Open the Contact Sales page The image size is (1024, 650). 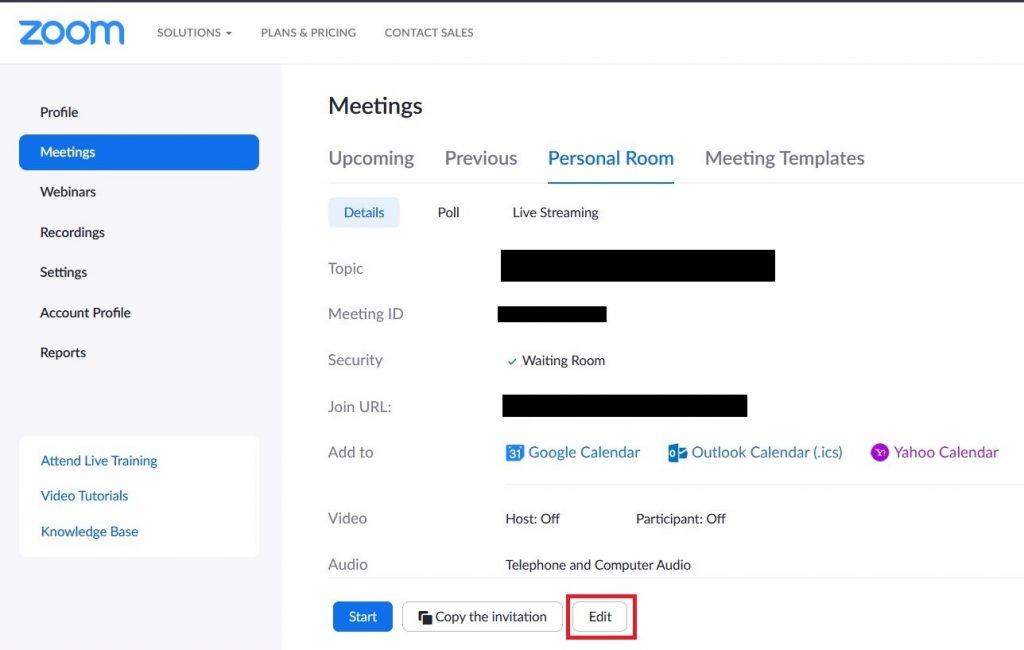tap(429, 33)
